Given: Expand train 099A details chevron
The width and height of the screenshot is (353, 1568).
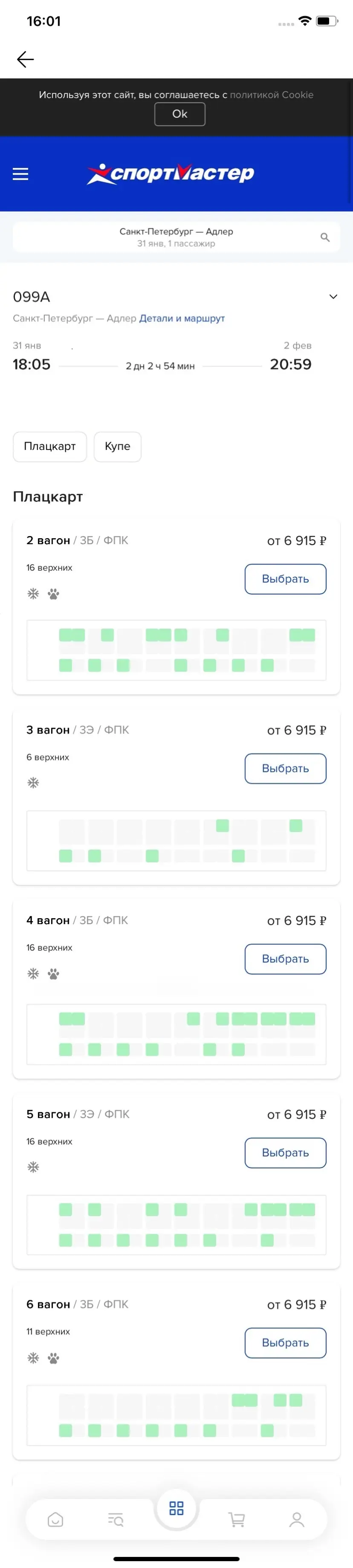Looking at the screenshot, I should click(x=333, y=297).
